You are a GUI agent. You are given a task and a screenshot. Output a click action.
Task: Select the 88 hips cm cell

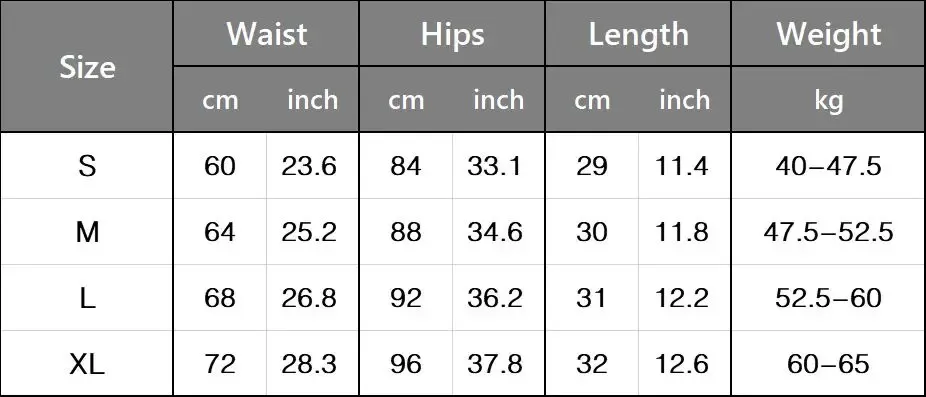click(x=405, y=232)
